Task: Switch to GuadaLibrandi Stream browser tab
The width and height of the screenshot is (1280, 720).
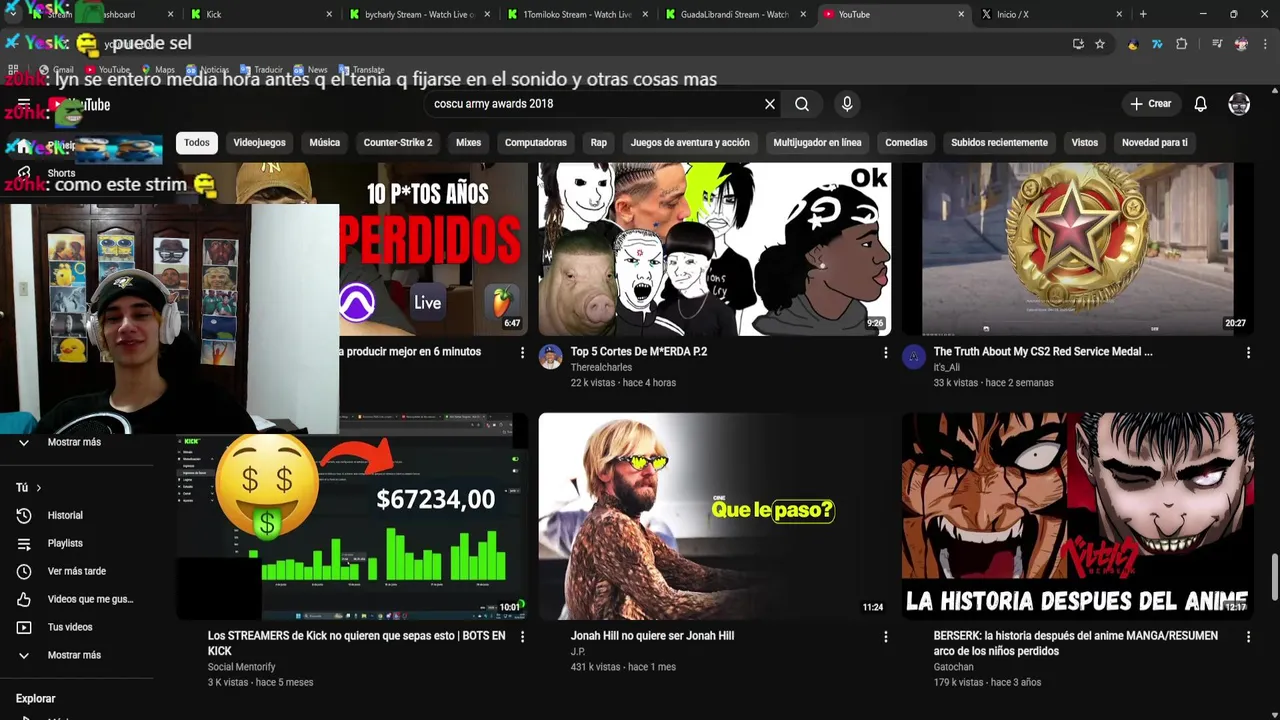Action: (735, 14)
